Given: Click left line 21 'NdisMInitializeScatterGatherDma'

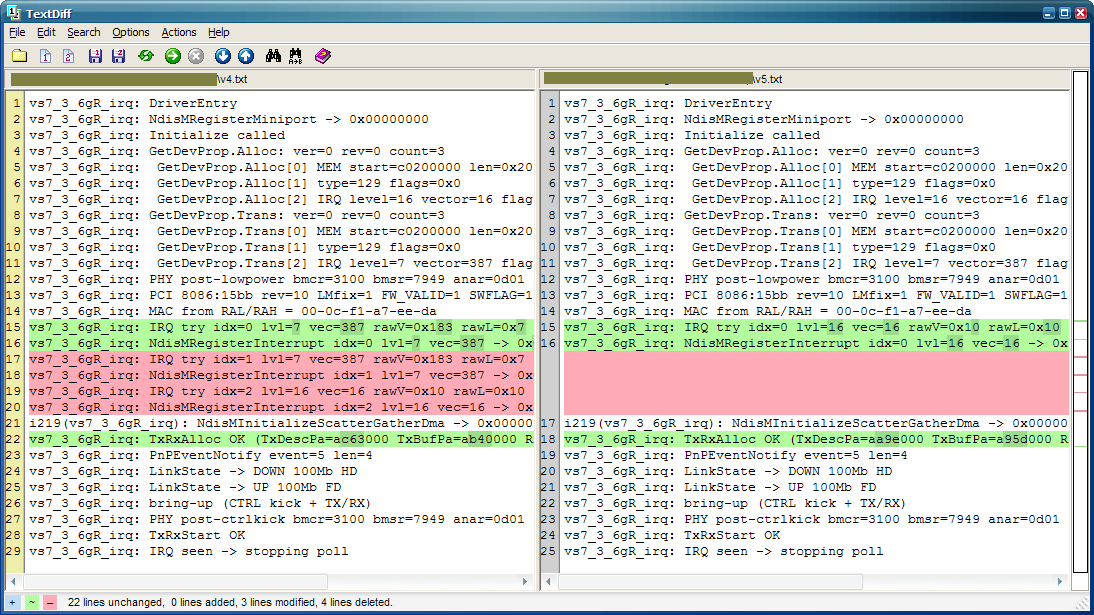Looking at the screenshot, I should pyautogui.click(x=280, y=424).
